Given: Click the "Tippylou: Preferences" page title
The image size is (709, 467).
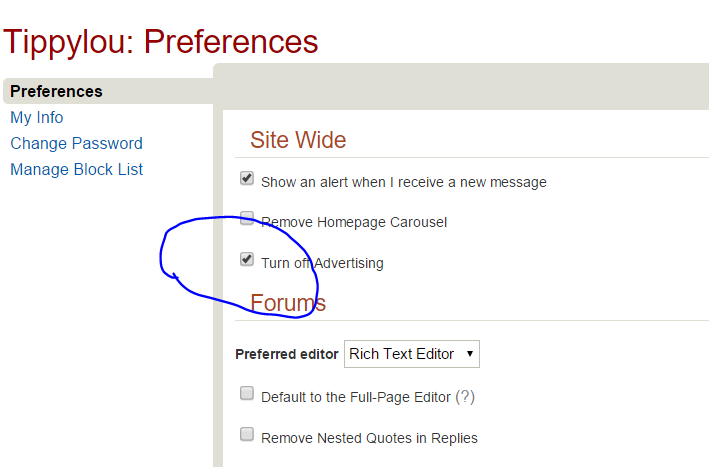Looking at the screenshot, I should (x=161, y=42).
